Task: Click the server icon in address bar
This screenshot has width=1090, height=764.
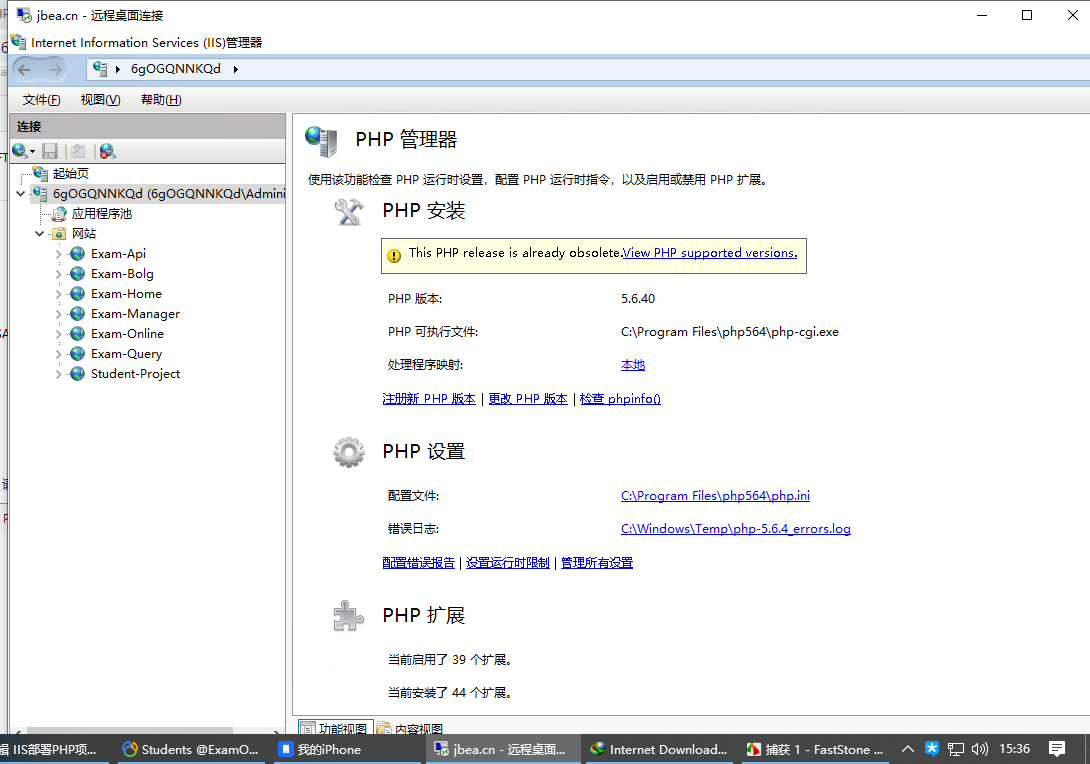Action: [x=100, y=69]
